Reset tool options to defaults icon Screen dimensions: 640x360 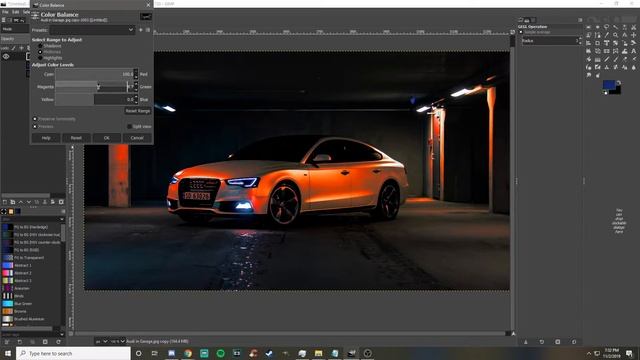tap(574, 342)
